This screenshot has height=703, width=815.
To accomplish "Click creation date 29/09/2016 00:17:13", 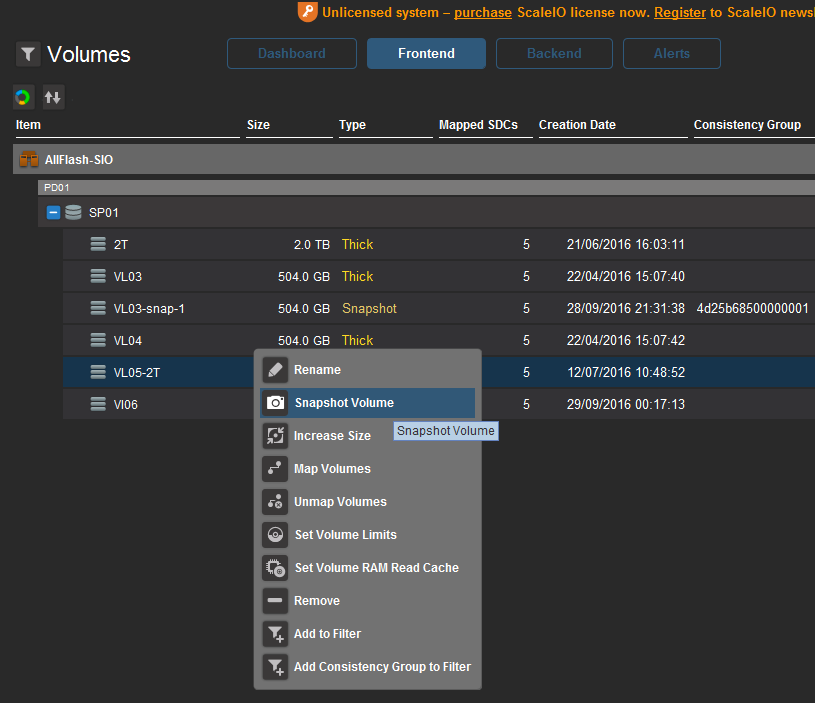I will [x=625, y=404].
